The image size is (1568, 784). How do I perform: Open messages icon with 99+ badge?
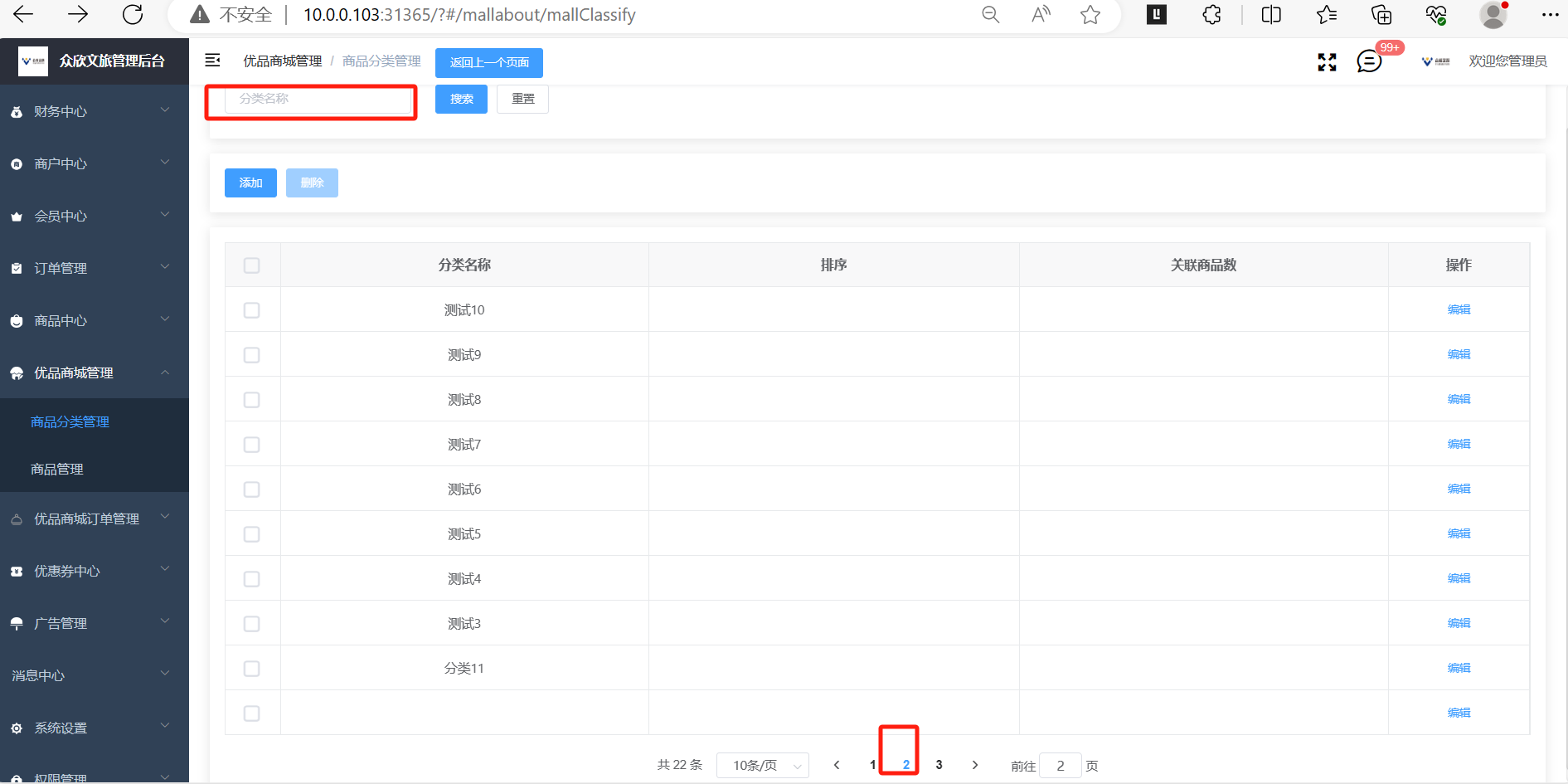(1369, 61)
